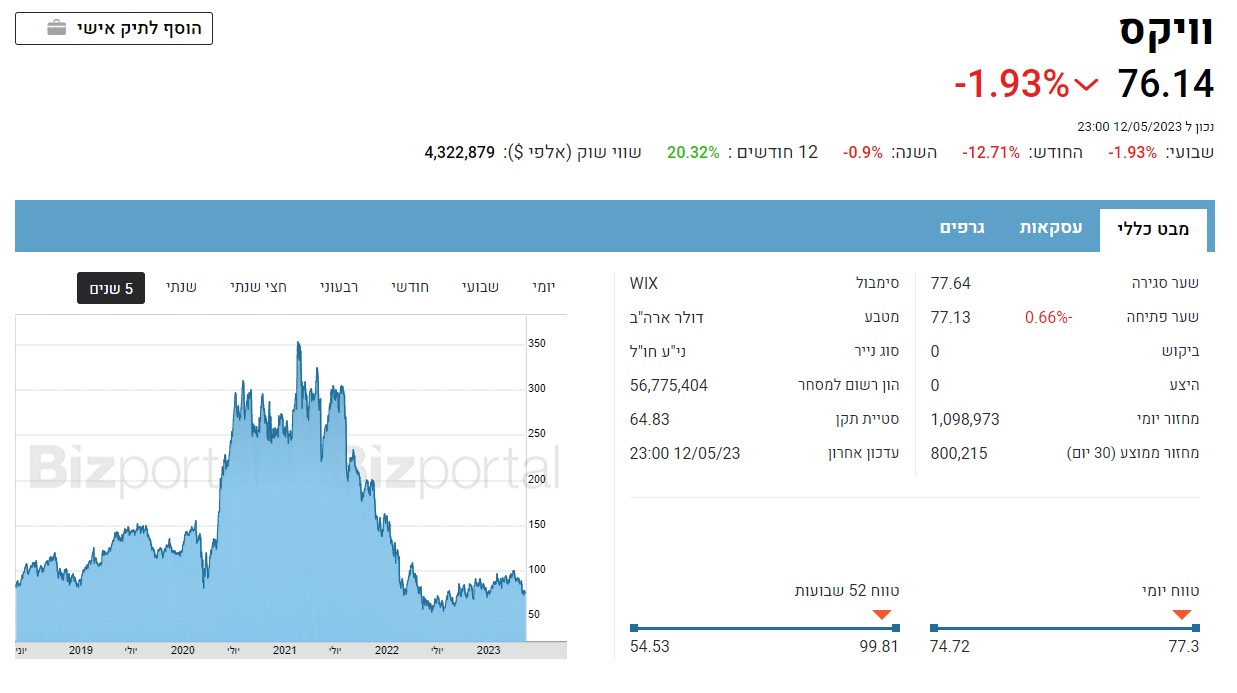
Task: Click the stock name וויקס heading
Action: click(x=1167, y=30)
